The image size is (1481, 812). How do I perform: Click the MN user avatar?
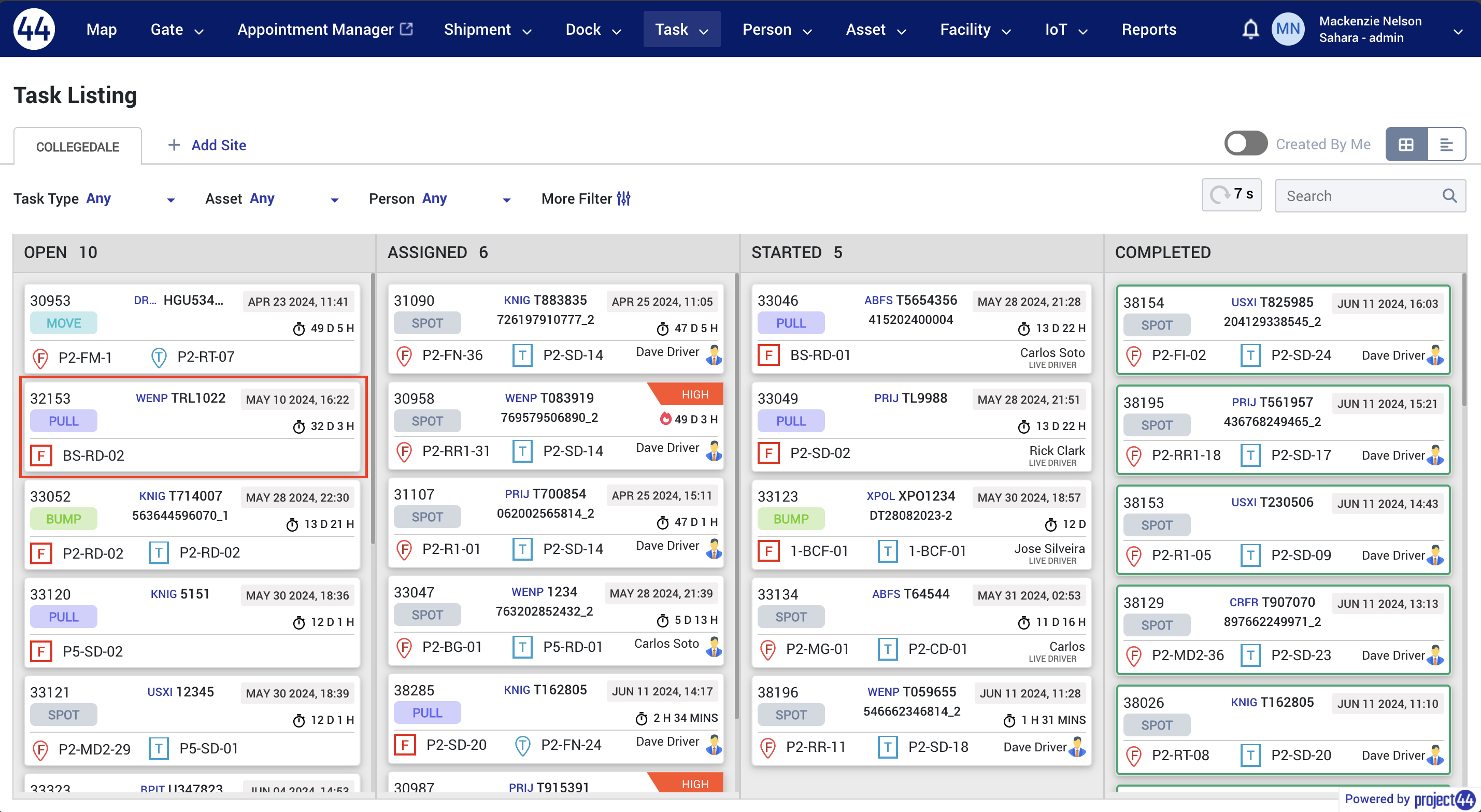click(x=1288, y=29)
